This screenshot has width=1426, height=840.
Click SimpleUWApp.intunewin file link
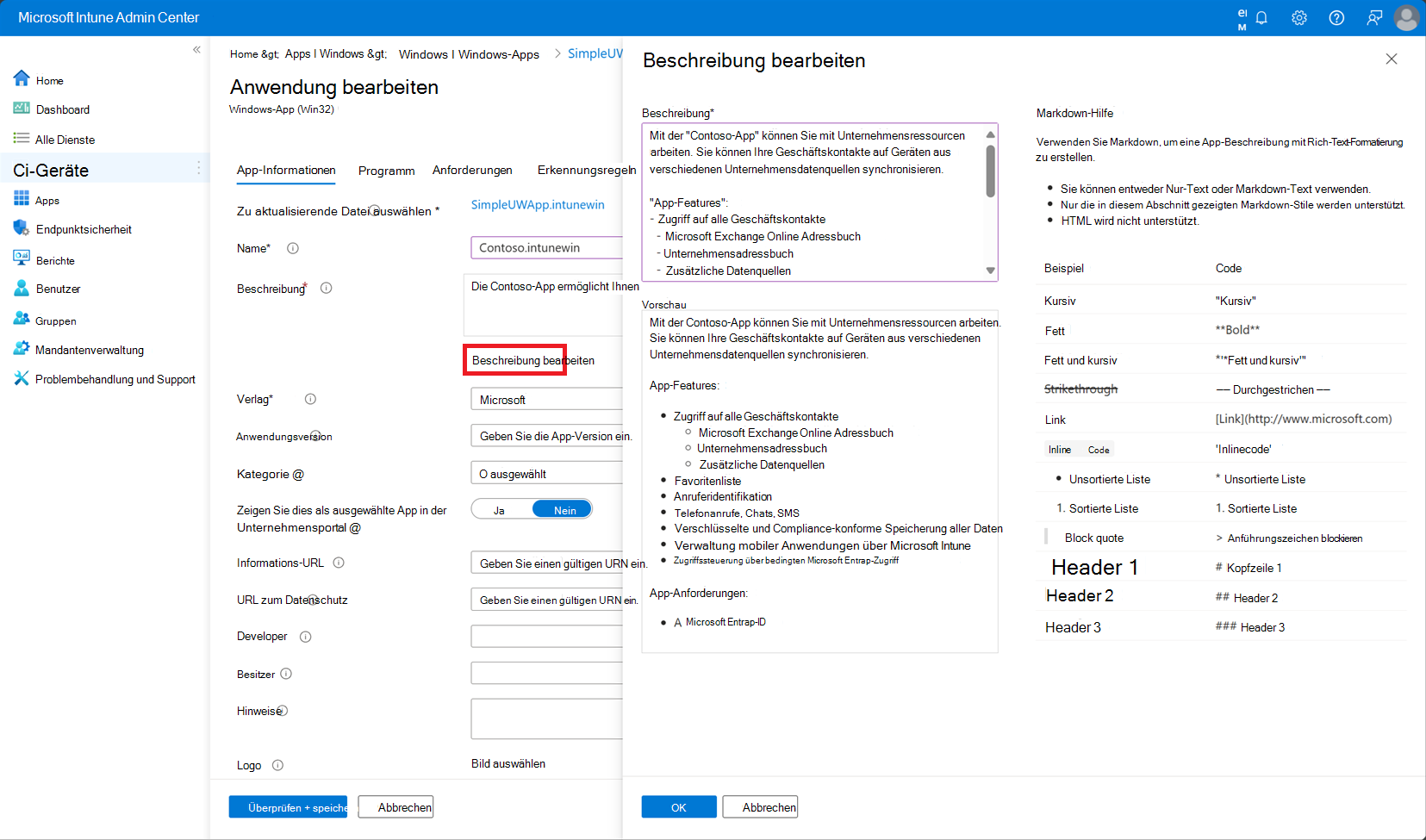coord(538,205)
